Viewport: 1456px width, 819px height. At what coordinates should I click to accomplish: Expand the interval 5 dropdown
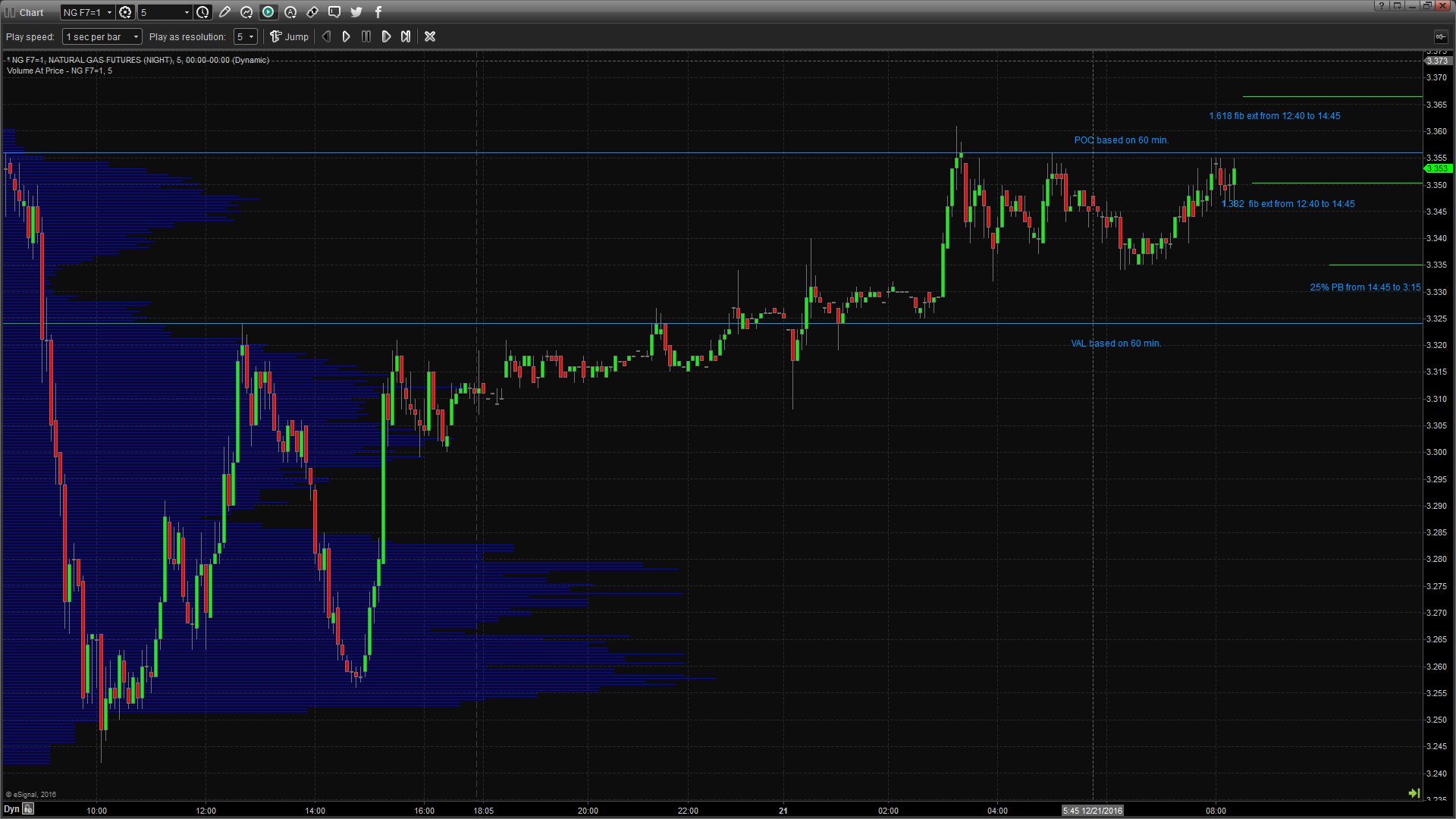coord(187,13)
